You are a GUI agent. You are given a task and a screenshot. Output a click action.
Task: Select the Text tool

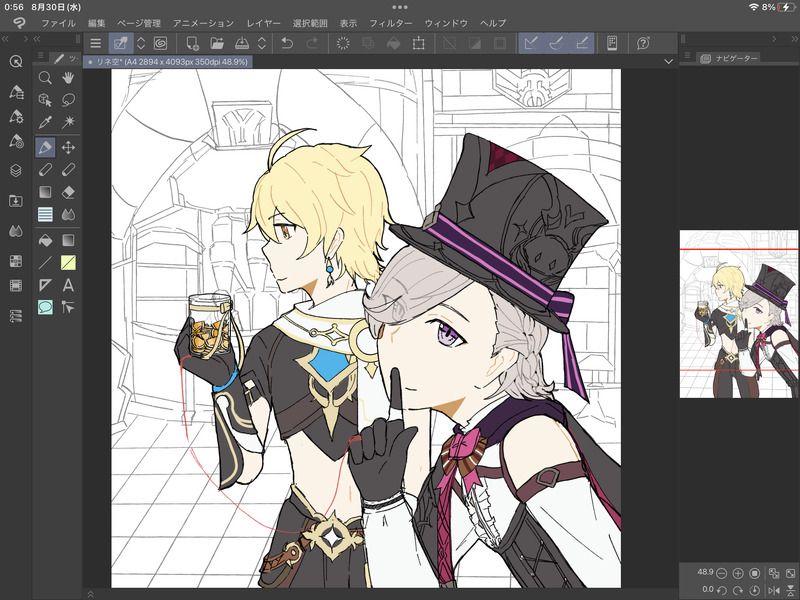[x=68, y=285]
